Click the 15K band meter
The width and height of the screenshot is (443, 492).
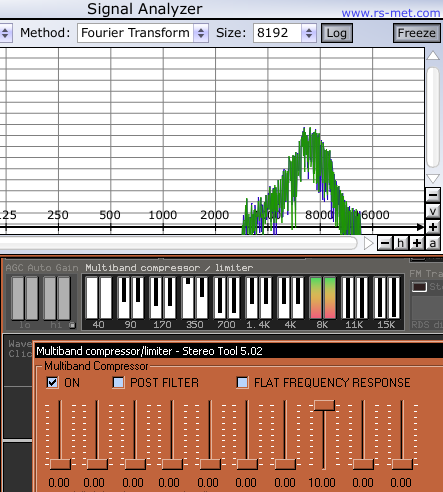click(387, 298)
